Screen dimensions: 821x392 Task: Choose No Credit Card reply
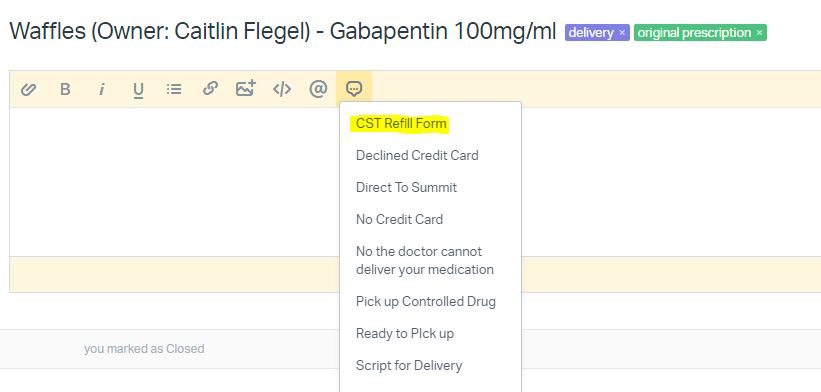coord(400,219)
